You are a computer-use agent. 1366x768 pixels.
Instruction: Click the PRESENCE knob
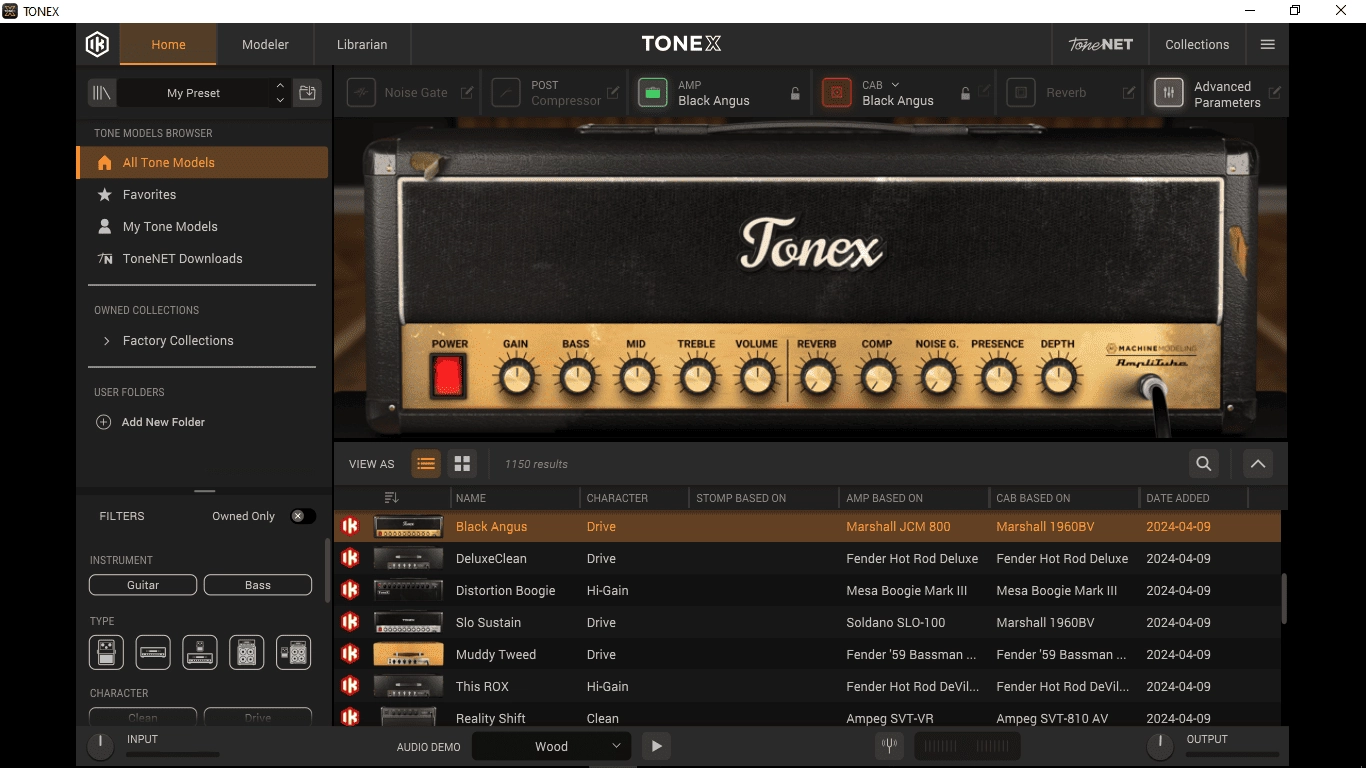click(997, 378)
